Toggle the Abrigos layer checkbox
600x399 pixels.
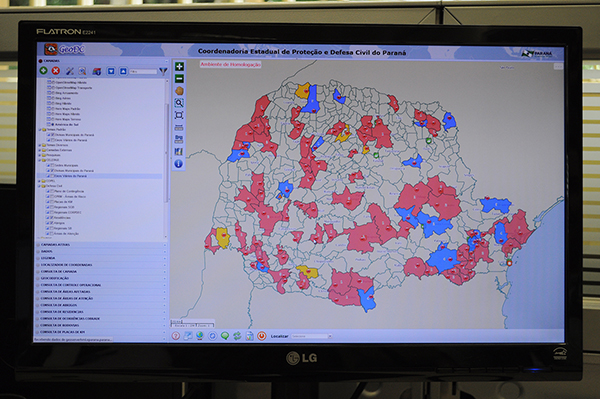click(x=52, y=223)
